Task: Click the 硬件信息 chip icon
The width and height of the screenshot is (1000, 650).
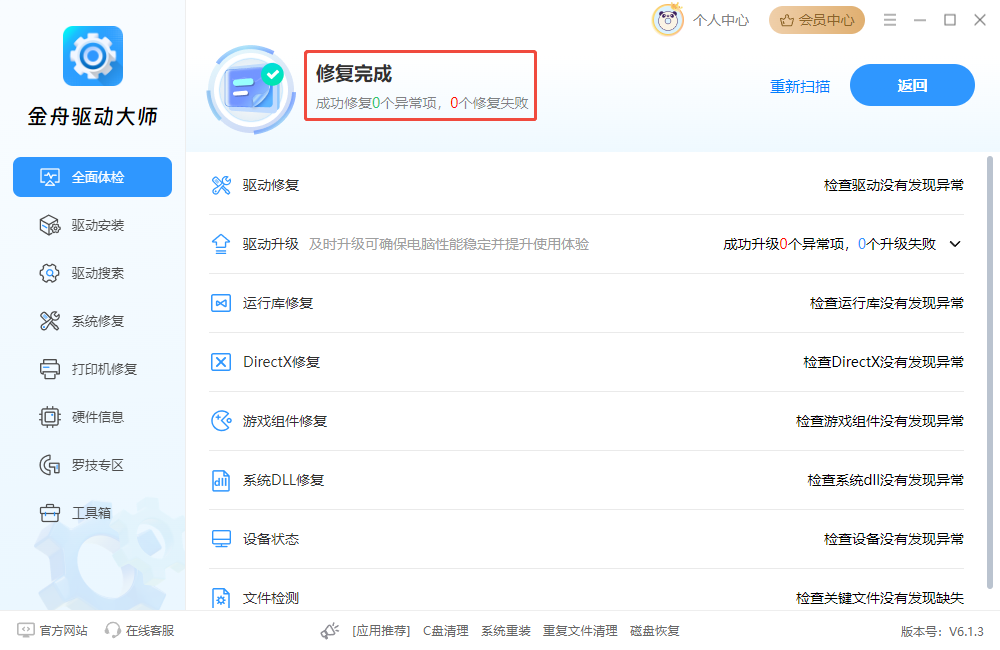Action: 50,417
